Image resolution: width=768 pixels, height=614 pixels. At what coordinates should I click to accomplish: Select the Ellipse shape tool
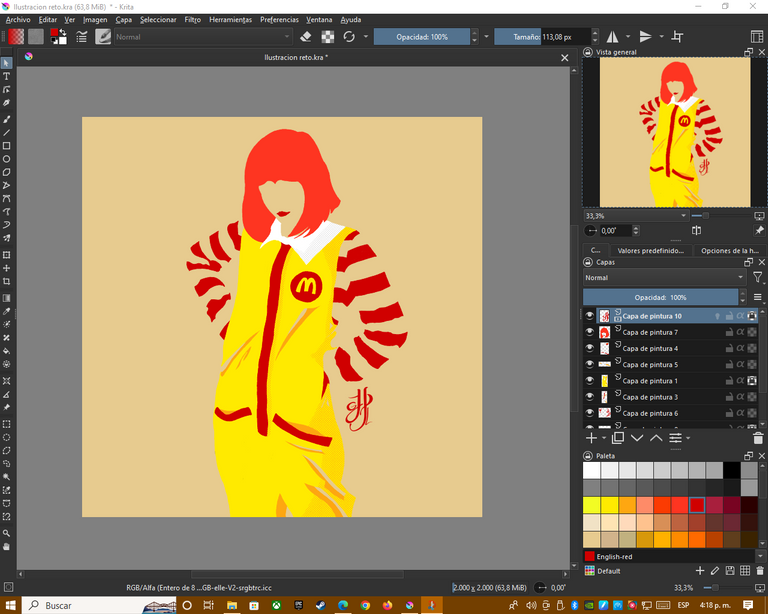click(x=6, y=159)
